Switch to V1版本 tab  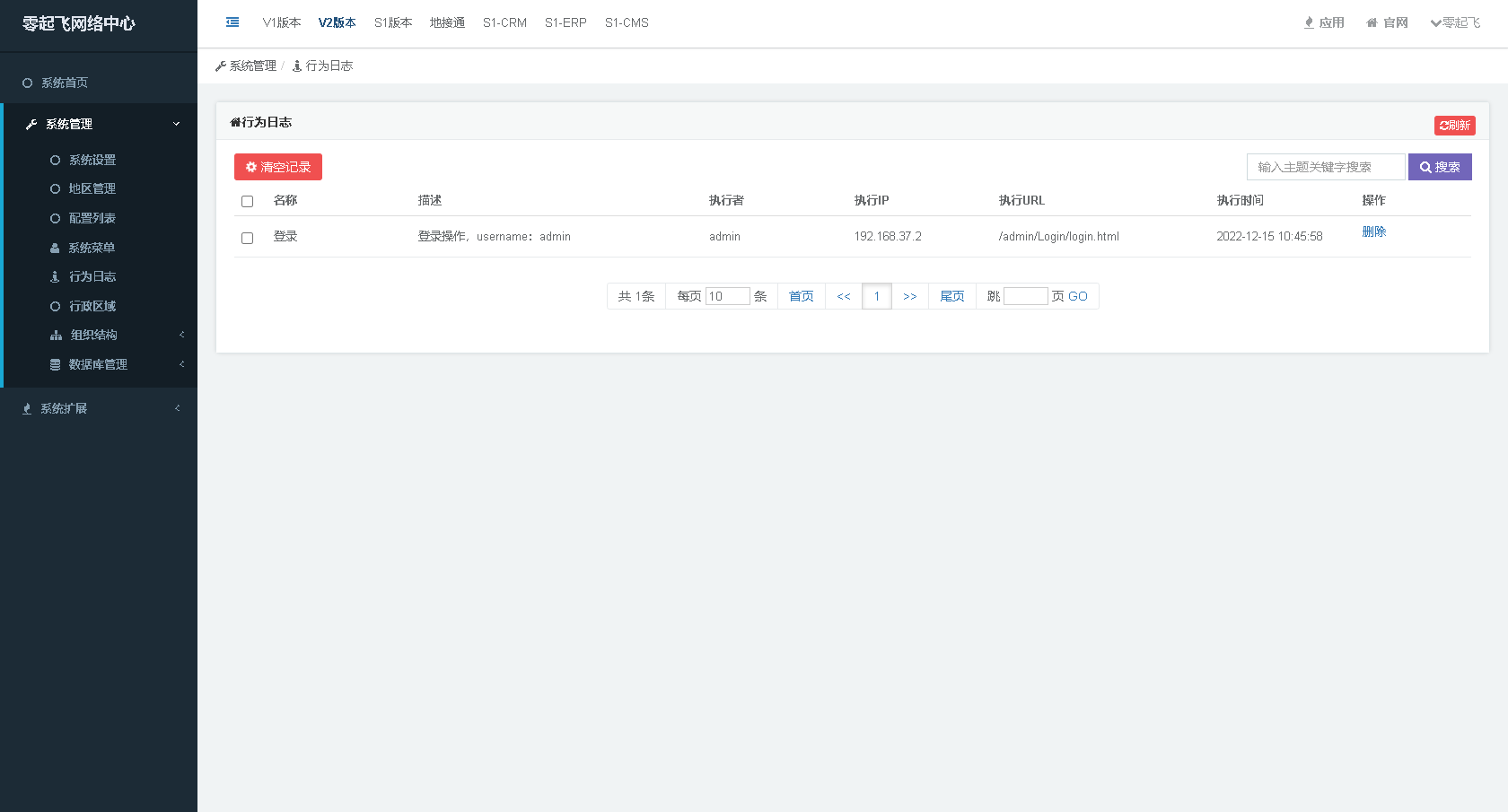(282, 22)
